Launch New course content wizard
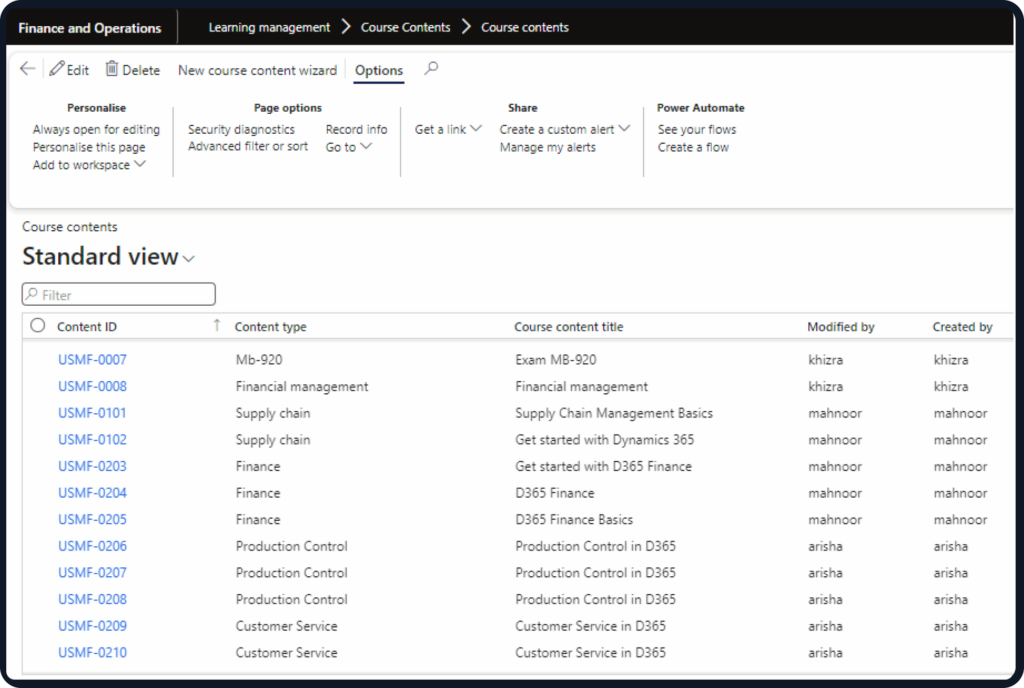This screenshot has width=1024, height=688. click(257, 70)
